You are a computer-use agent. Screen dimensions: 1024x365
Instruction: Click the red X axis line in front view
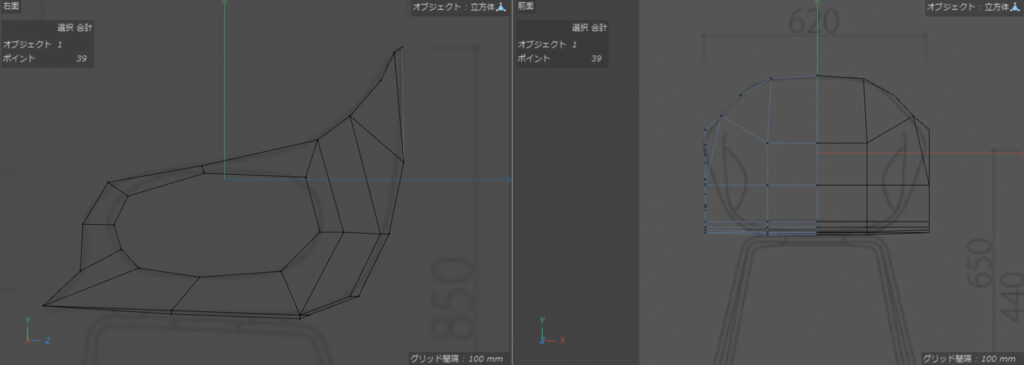[x=920, y=153]
